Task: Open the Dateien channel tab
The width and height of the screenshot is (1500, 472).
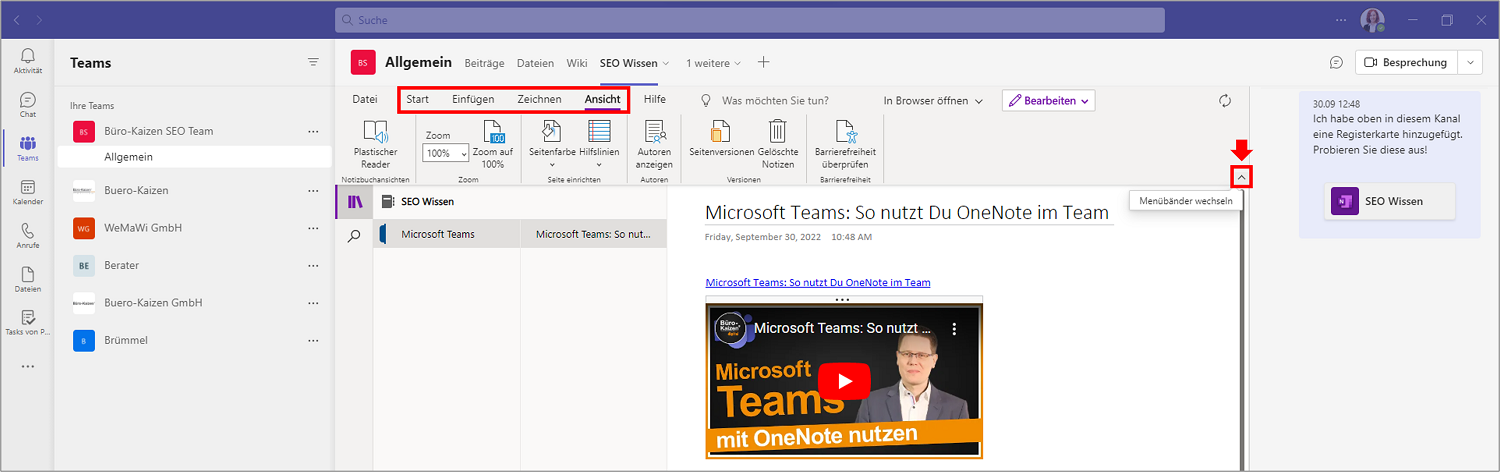Action: [x=535, y=62]
